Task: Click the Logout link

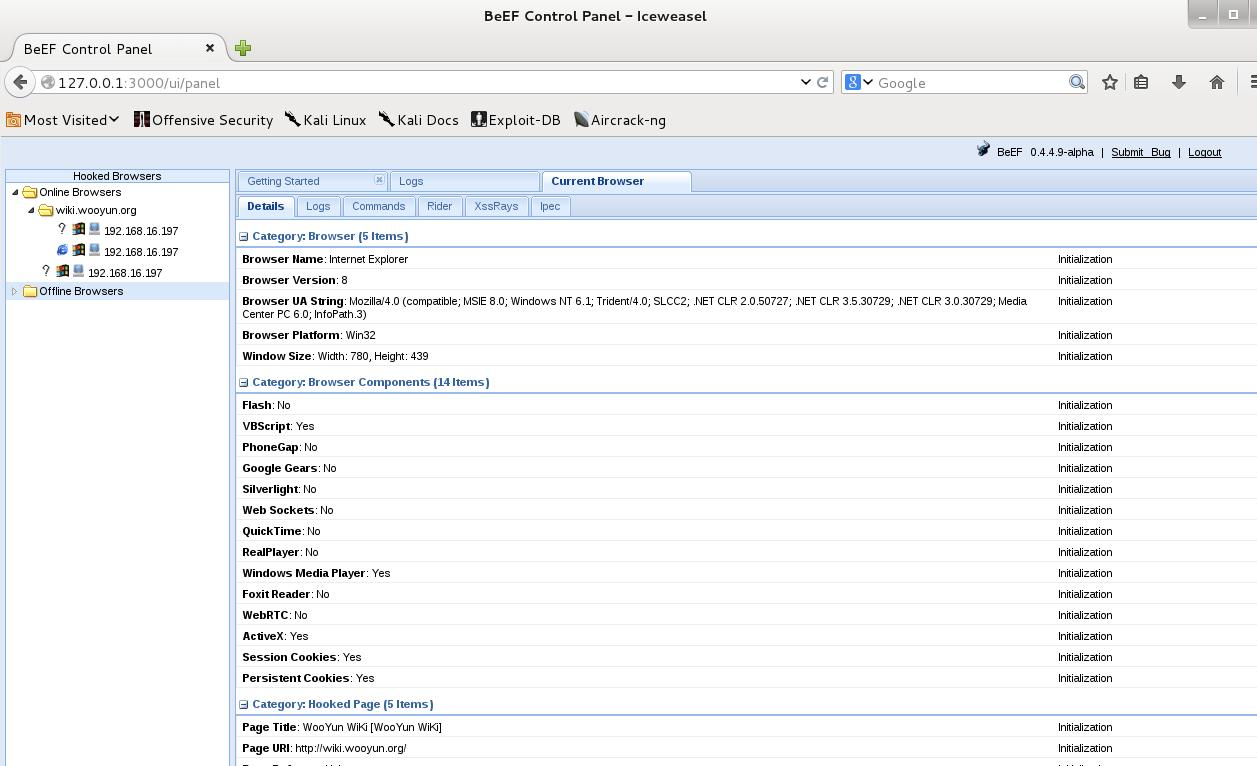Action: click(1204, 152)
